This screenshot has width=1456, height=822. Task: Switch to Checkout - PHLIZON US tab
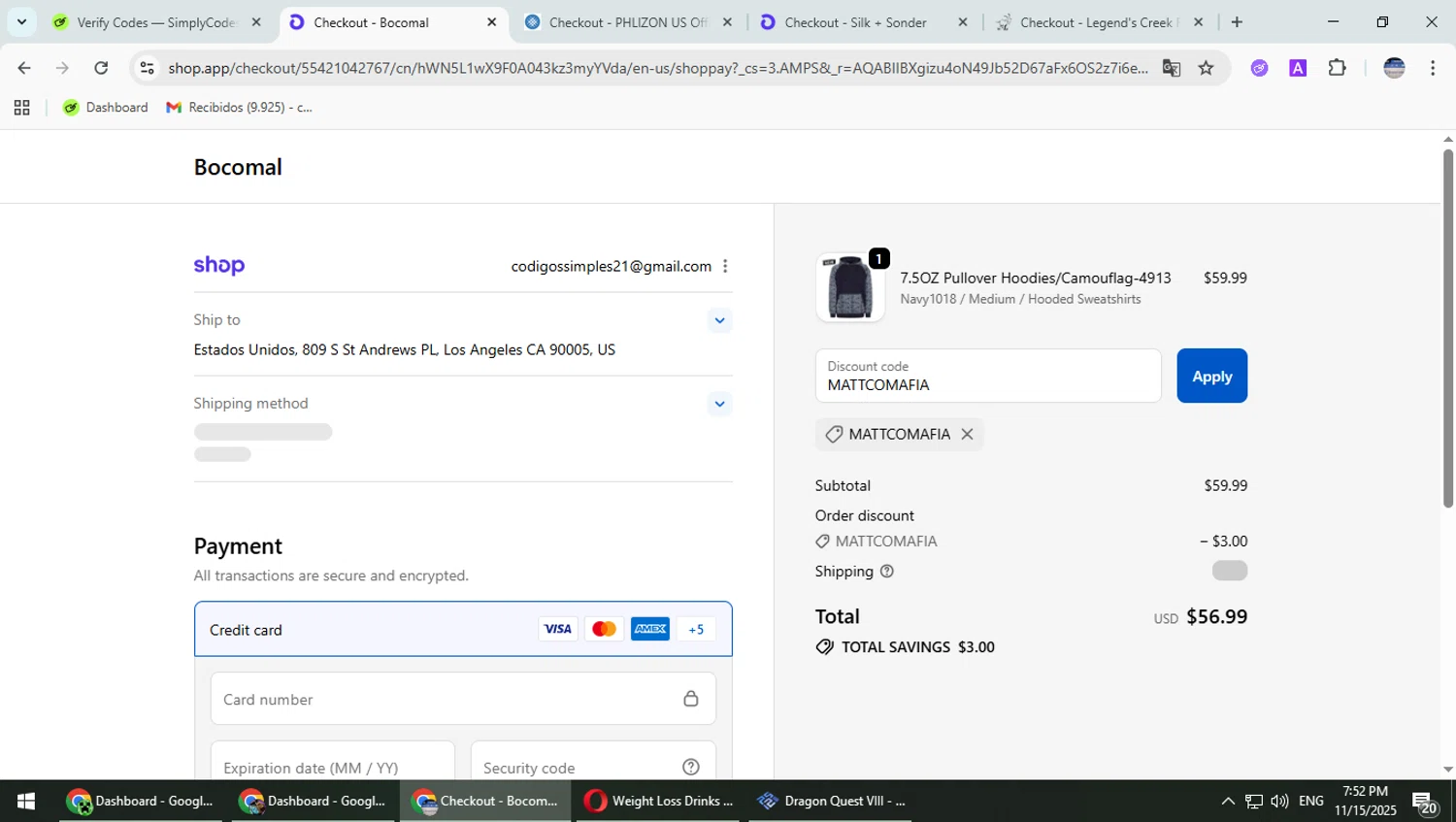point(627,22)
